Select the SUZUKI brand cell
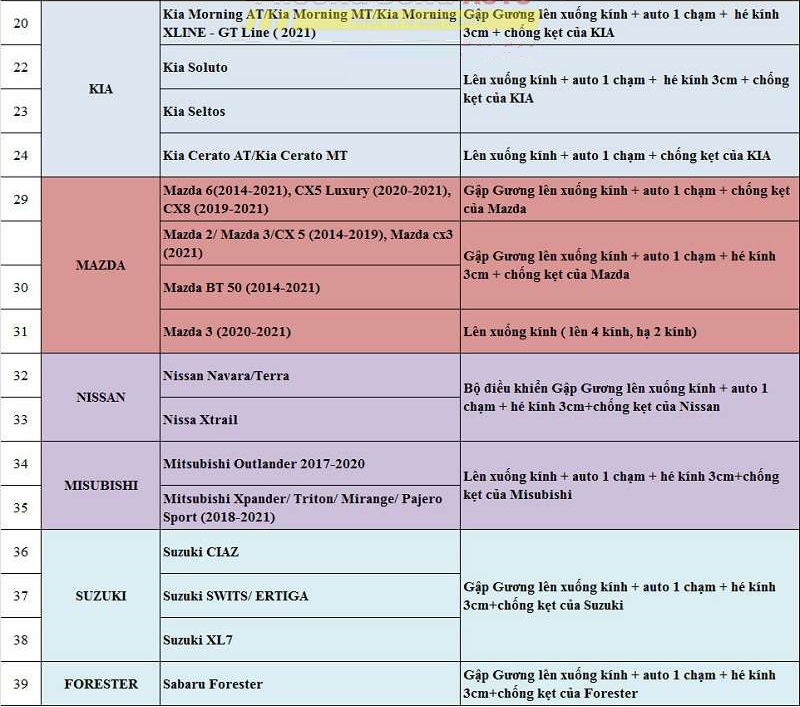 click(x=101, y=596)
